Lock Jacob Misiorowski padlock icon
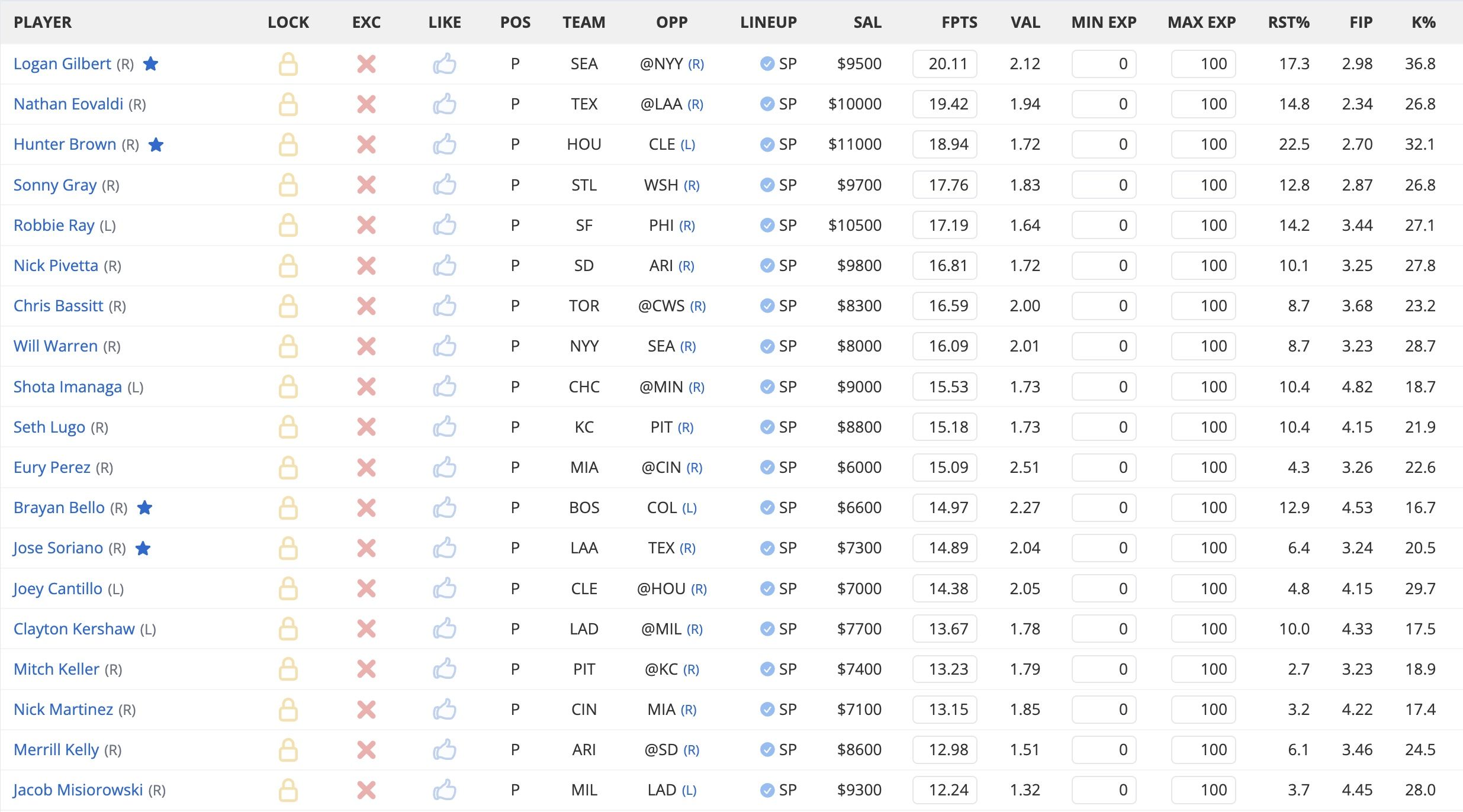Viewport: 1463px width, 812px height. point(288,790)
